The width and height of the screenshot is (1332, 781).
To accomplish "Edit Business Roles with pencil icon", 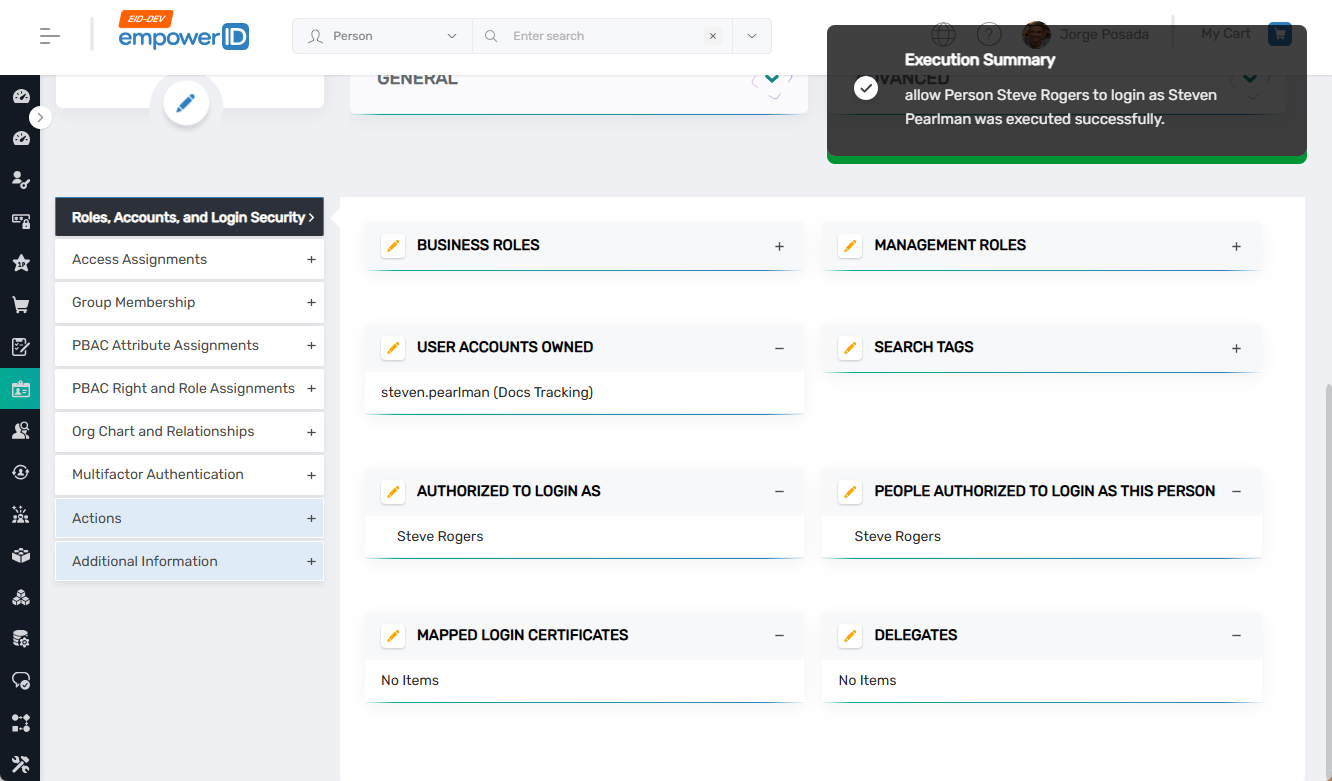I will click(x=393, y=246).
